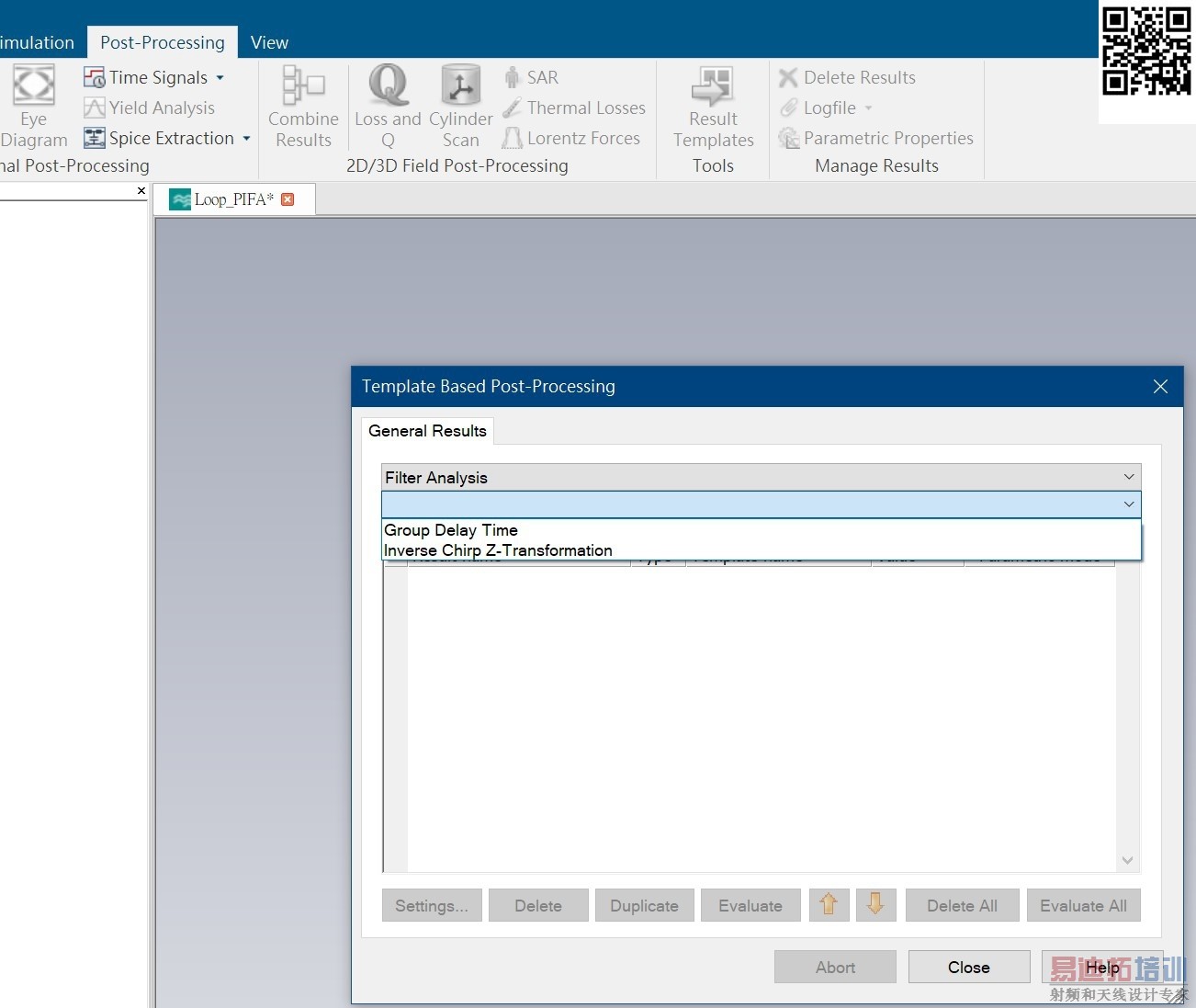This screenshot has height=1008, width=1196.
Task: Close the Template Based Post-Processing dialog
Action: pyautogui.click(x=1160, y=387)
